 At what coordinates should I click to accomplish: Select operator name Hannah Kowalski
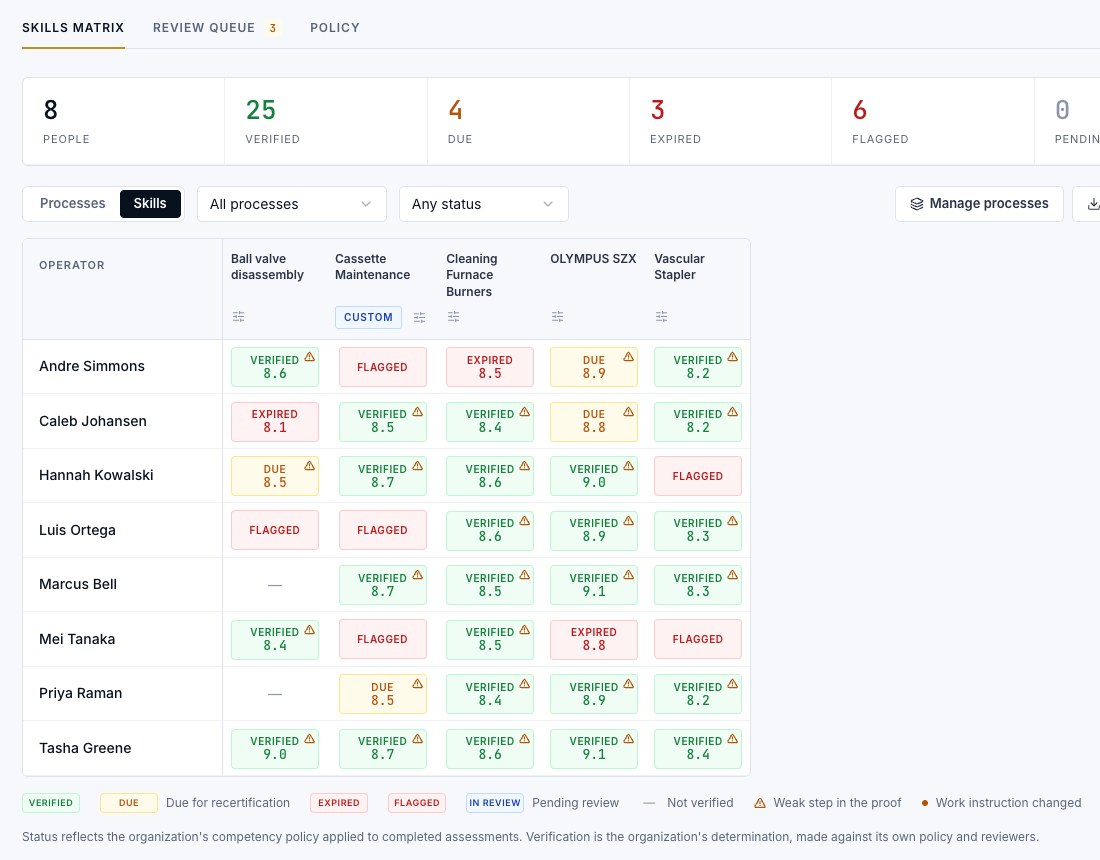pyautogui.click(x=96, y=475)
